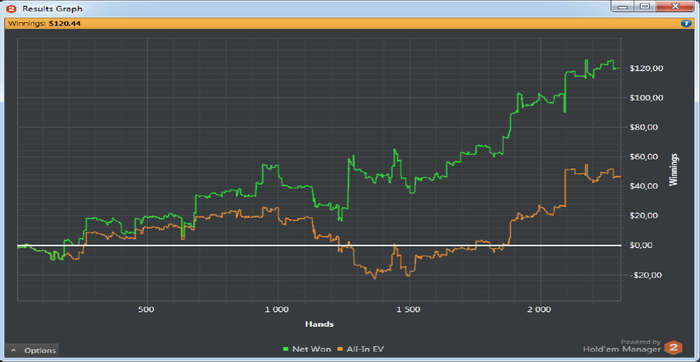The height and width of the screenshot is (362, 700).
Task: Open the blue help icon in the Winnings bar
Action: 686,23
